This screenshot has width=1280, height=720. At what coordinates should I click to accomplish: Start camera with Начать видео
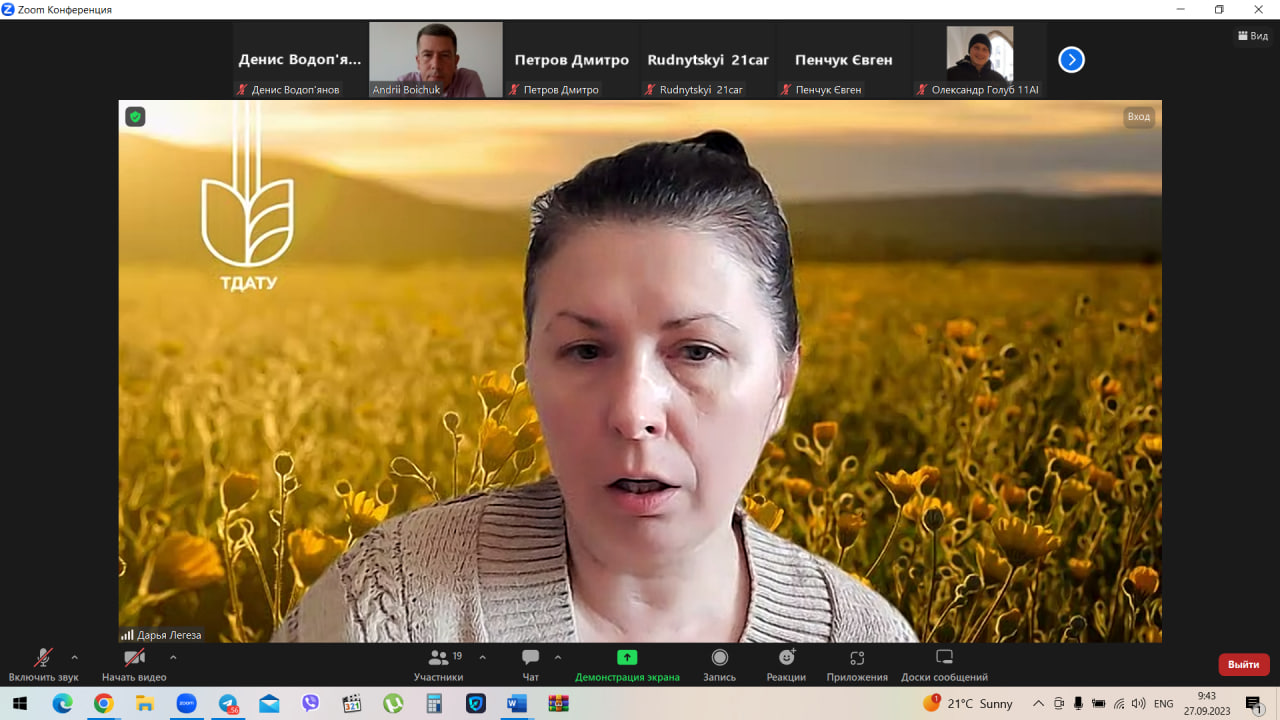point(134,665)
